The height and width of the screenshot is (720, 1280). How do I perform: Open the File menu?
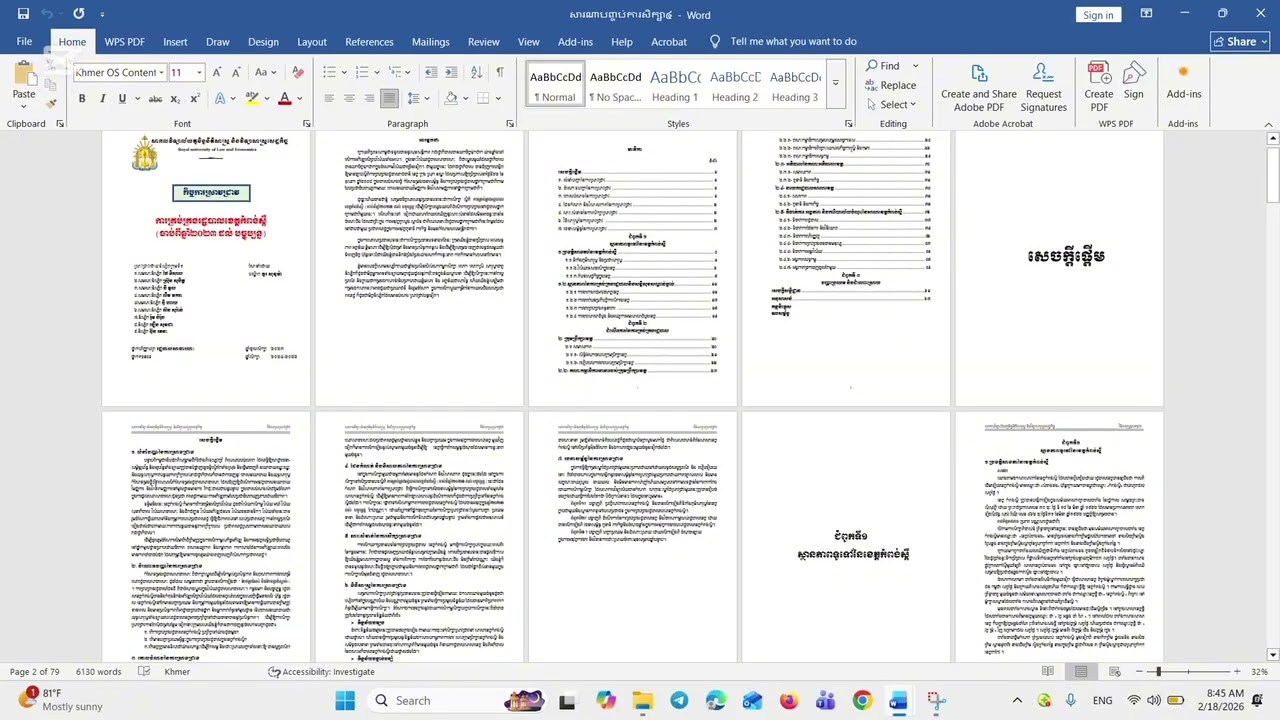click(24, 42)
